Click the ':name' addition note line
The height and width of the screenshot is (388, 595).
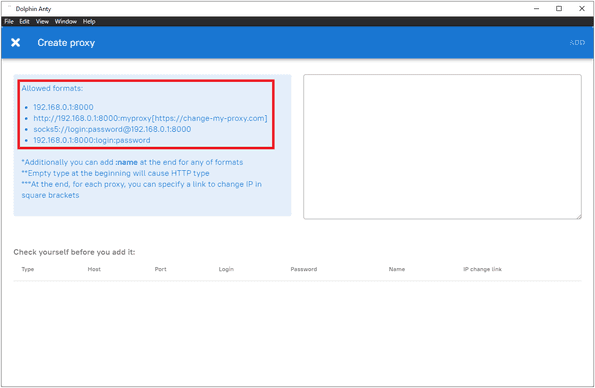132,162
